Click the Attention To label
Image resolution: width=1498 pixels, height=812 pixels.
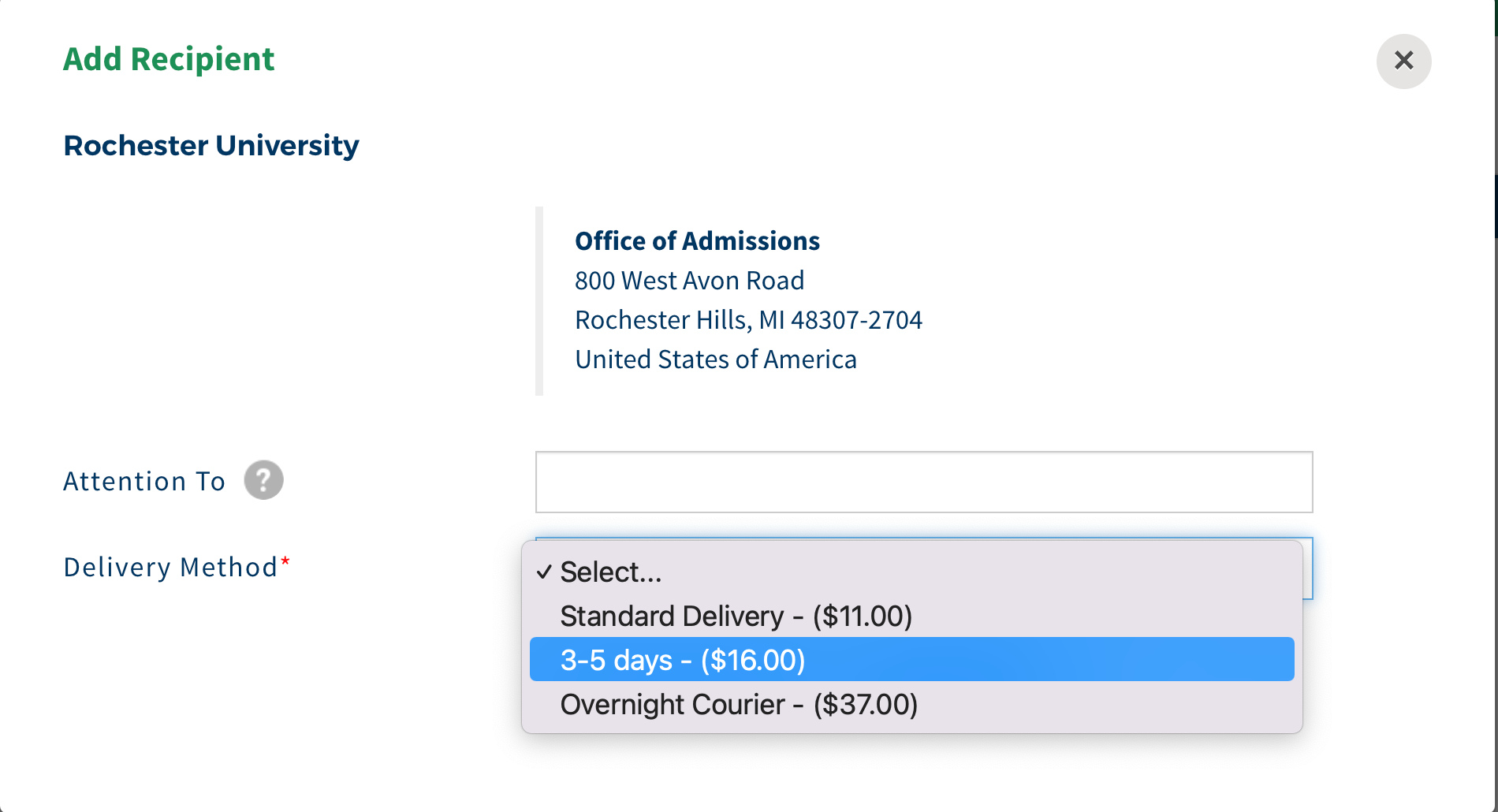pos(144,481)
